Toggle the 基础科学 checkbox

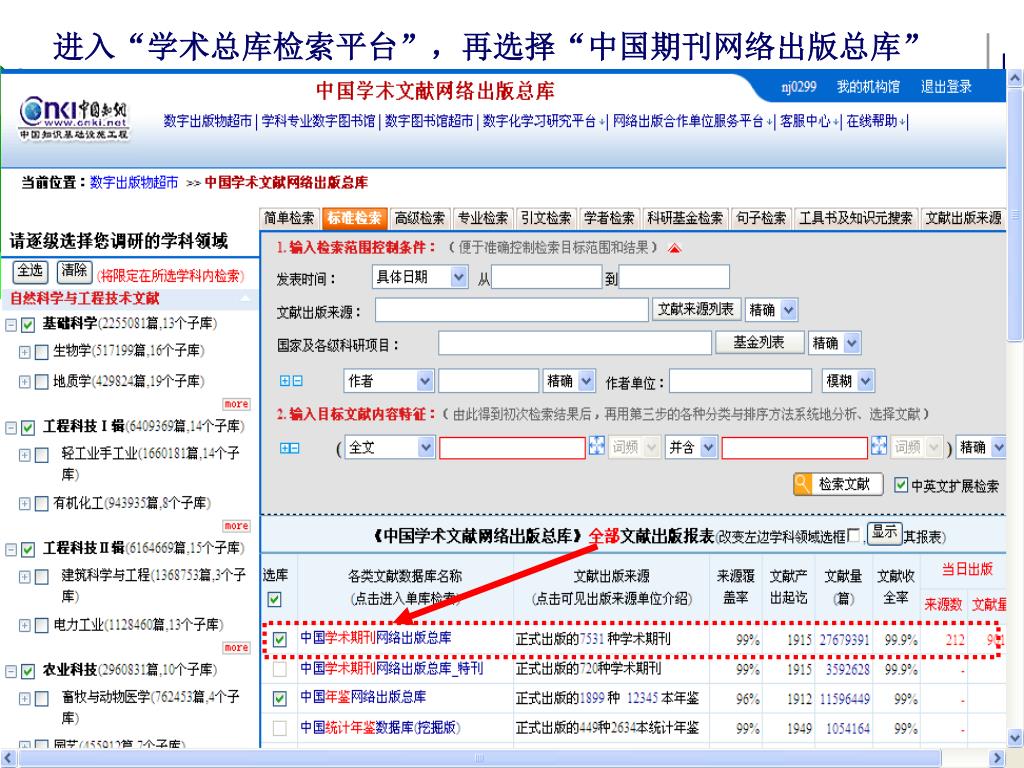27,325
